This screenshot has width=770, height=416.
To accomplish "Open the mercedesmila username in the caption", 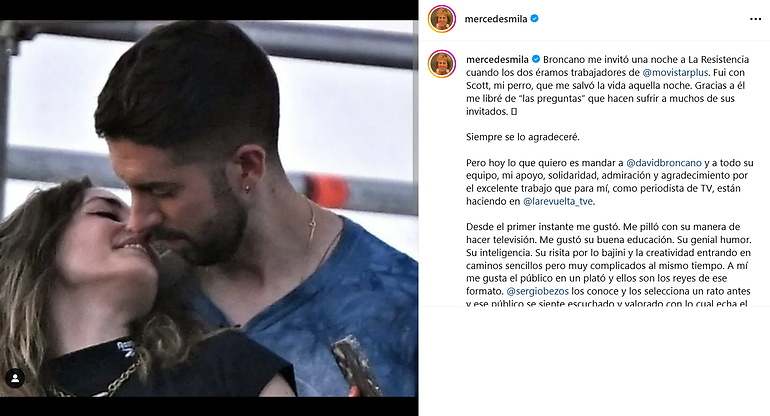I will click(x=497, y=59).
